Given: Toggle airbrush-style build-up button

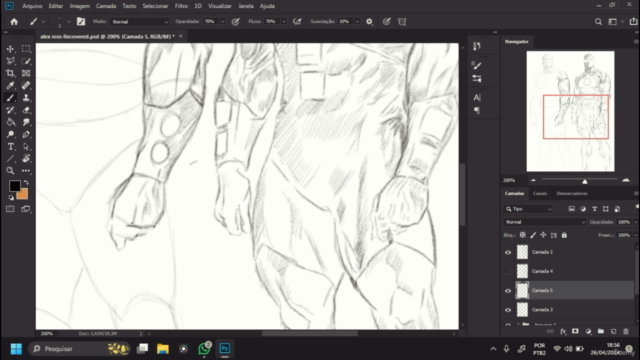Looking at the screenshot, I should point(297,22).
